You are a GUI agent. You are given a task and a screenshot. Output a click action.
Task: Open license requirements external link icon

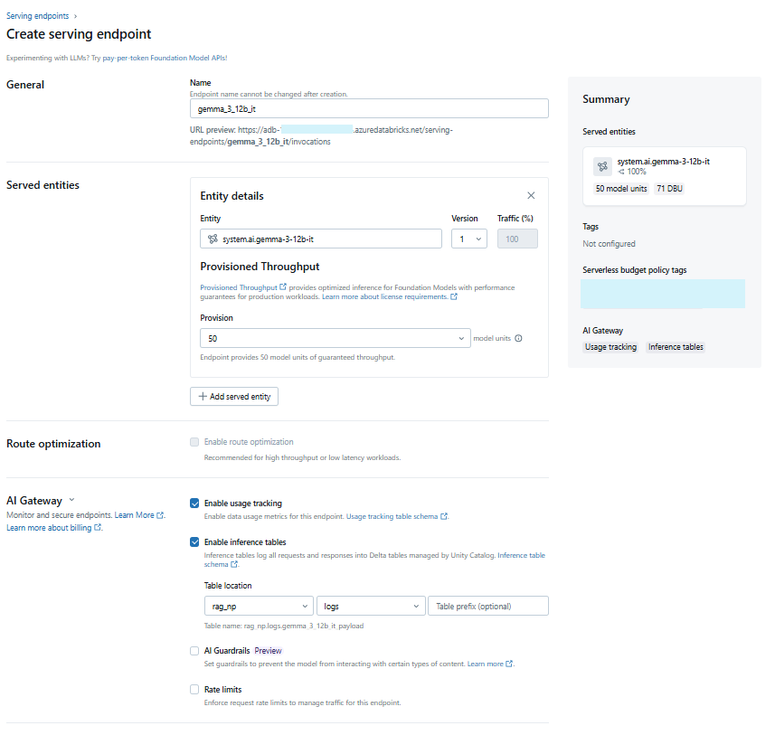pyautogui.click(x=454, y=297)
